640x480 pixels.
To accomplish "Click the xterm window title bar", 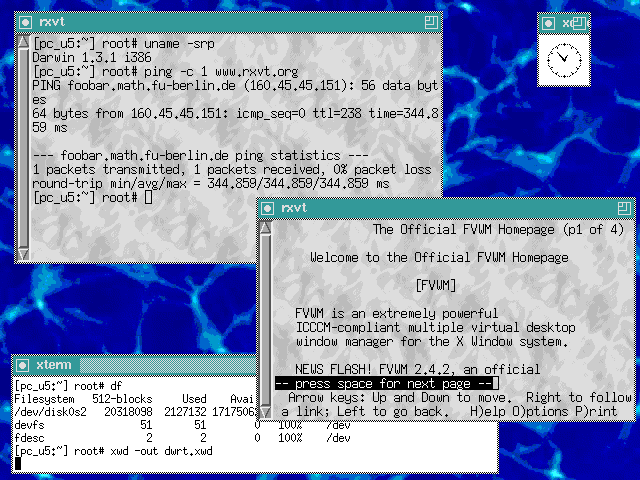I will pos(136,365).
